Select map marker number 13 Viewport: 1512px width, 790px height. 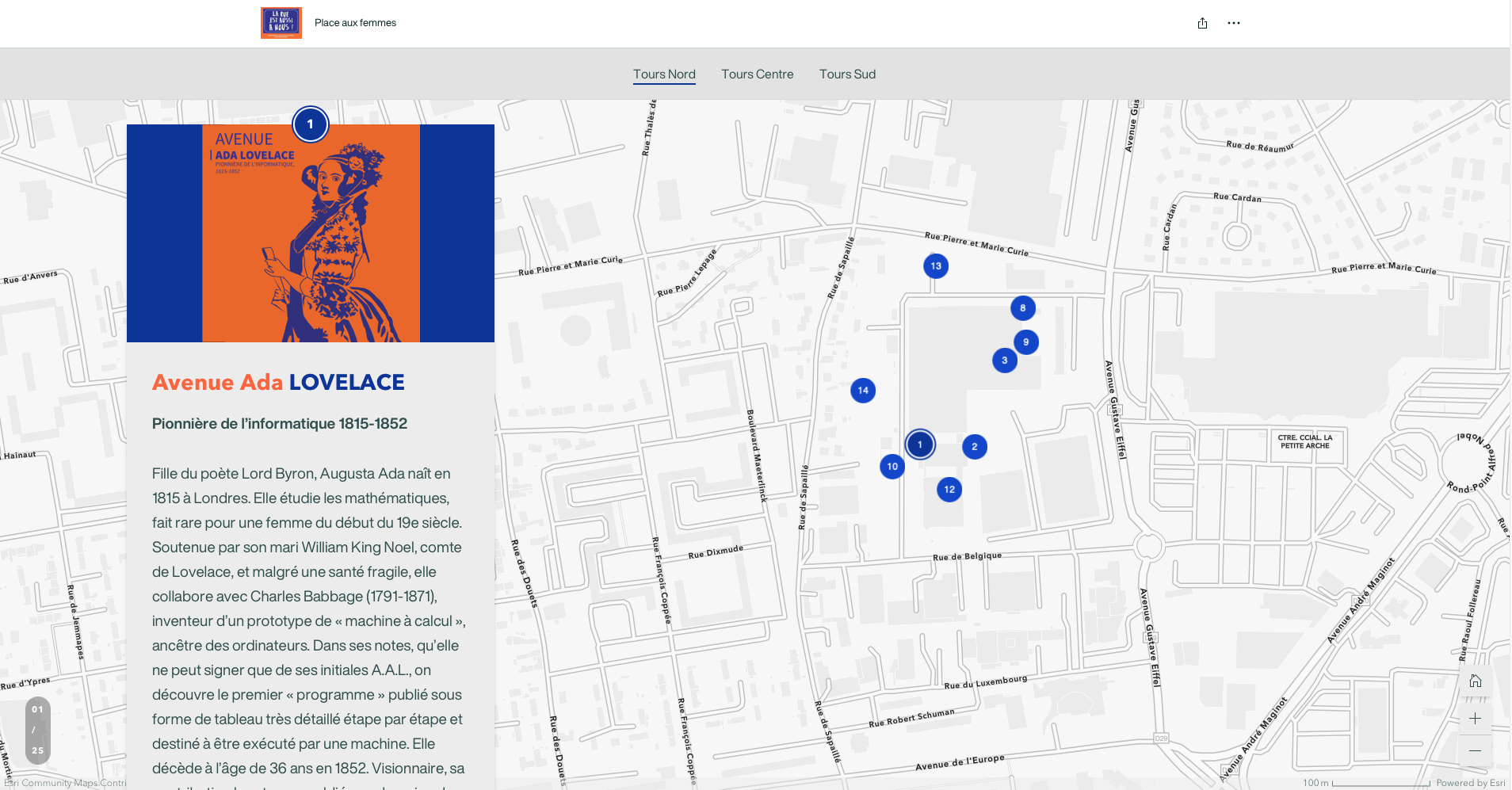click(936, 265)
